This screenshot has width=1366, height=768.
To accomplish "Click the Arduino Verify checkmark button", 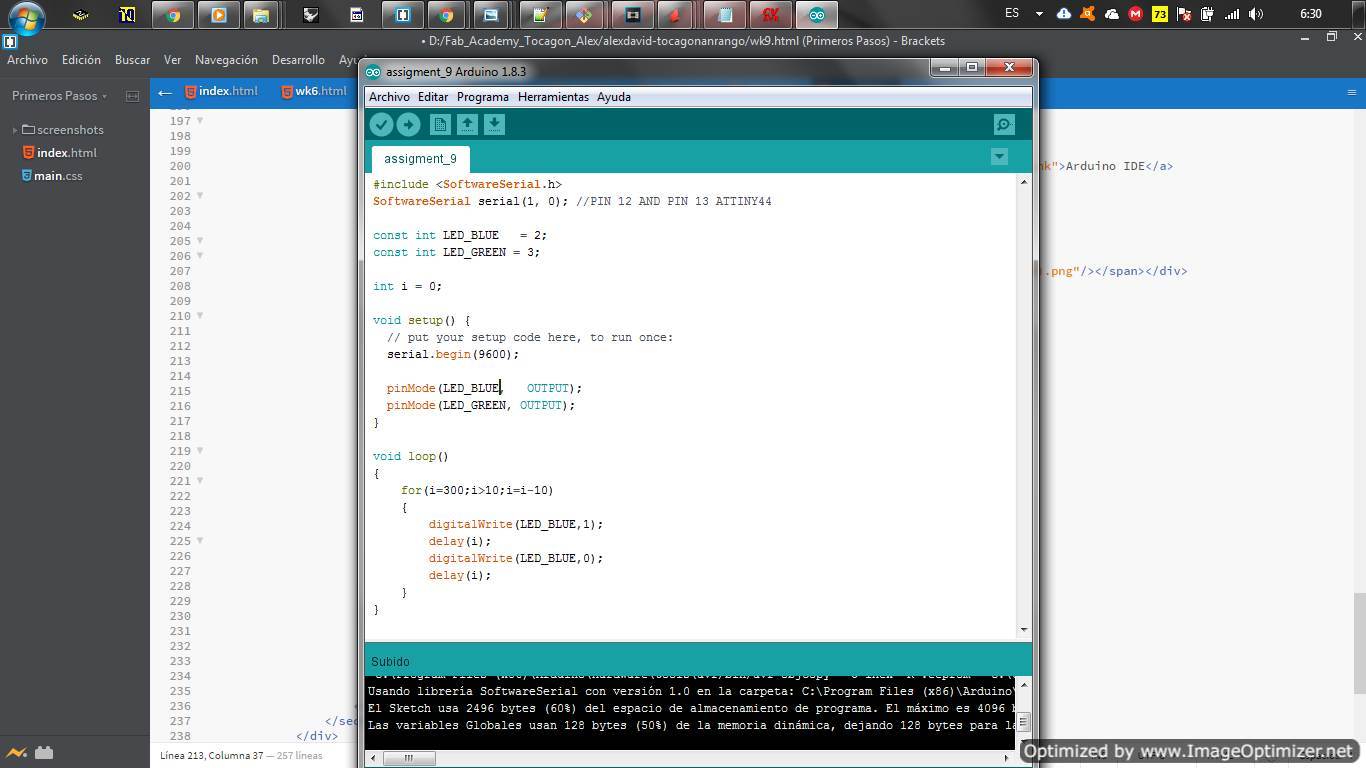I will pos(381,124).
